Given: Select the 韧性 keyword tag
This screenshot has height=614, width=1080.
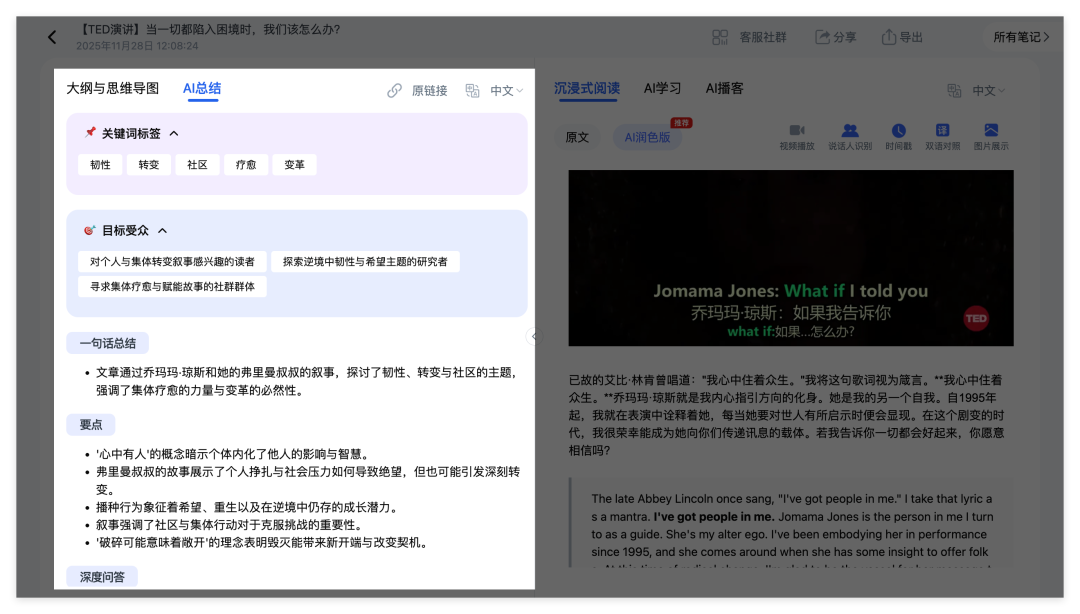Looking at the screenshot, I should point(100,165).
